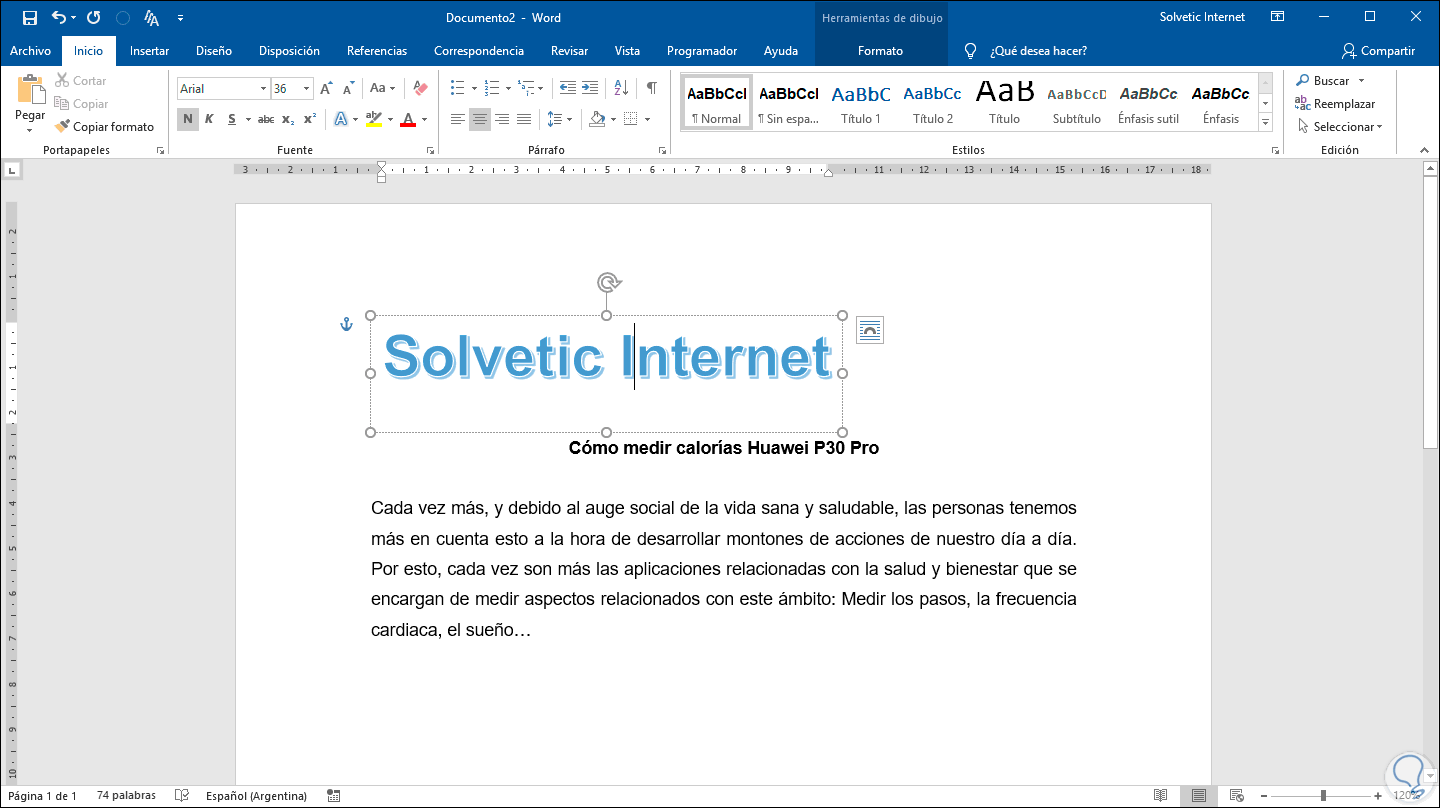Apply text effects with the outlined A icon
This screenshot has width=1440, height=808.
pyautogui.click(x=341, y=119)
